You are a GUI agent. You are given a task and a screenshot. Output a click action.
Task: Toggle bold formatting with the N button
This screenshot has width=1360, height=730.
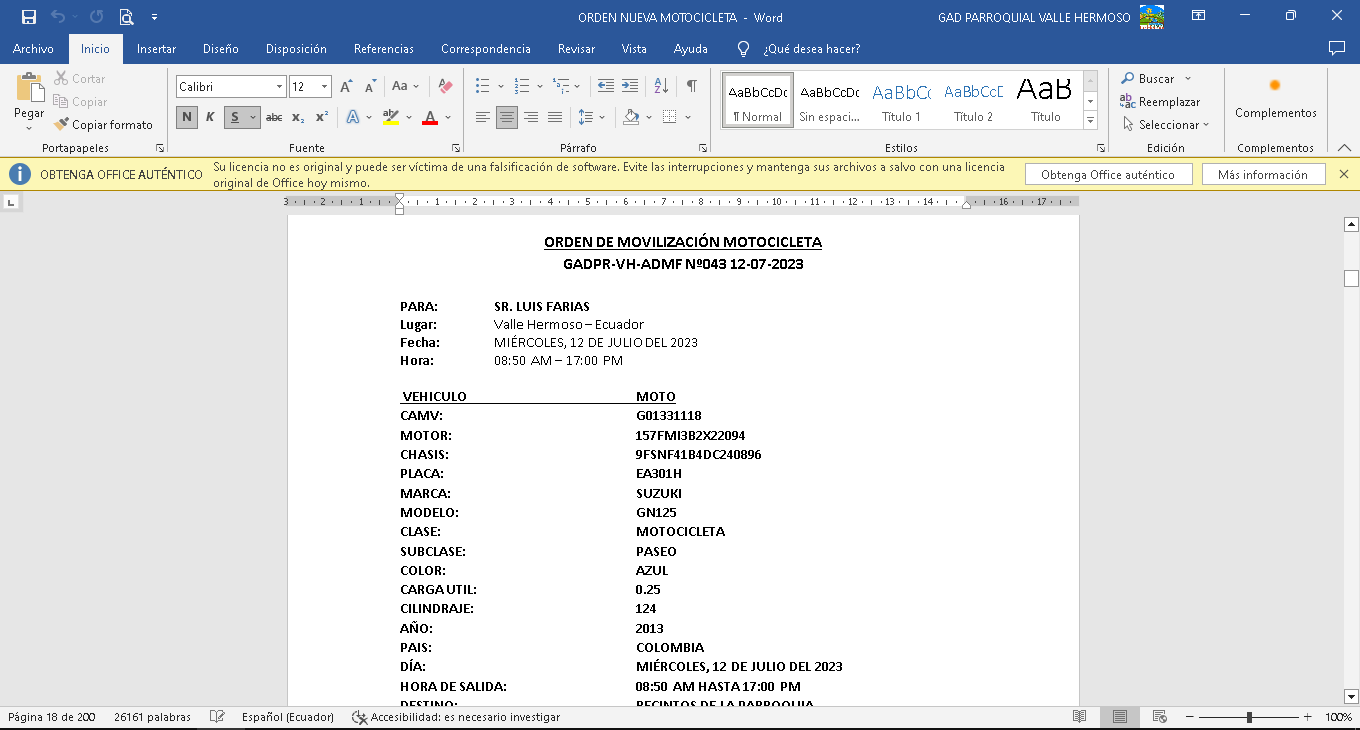click(187, 117)
